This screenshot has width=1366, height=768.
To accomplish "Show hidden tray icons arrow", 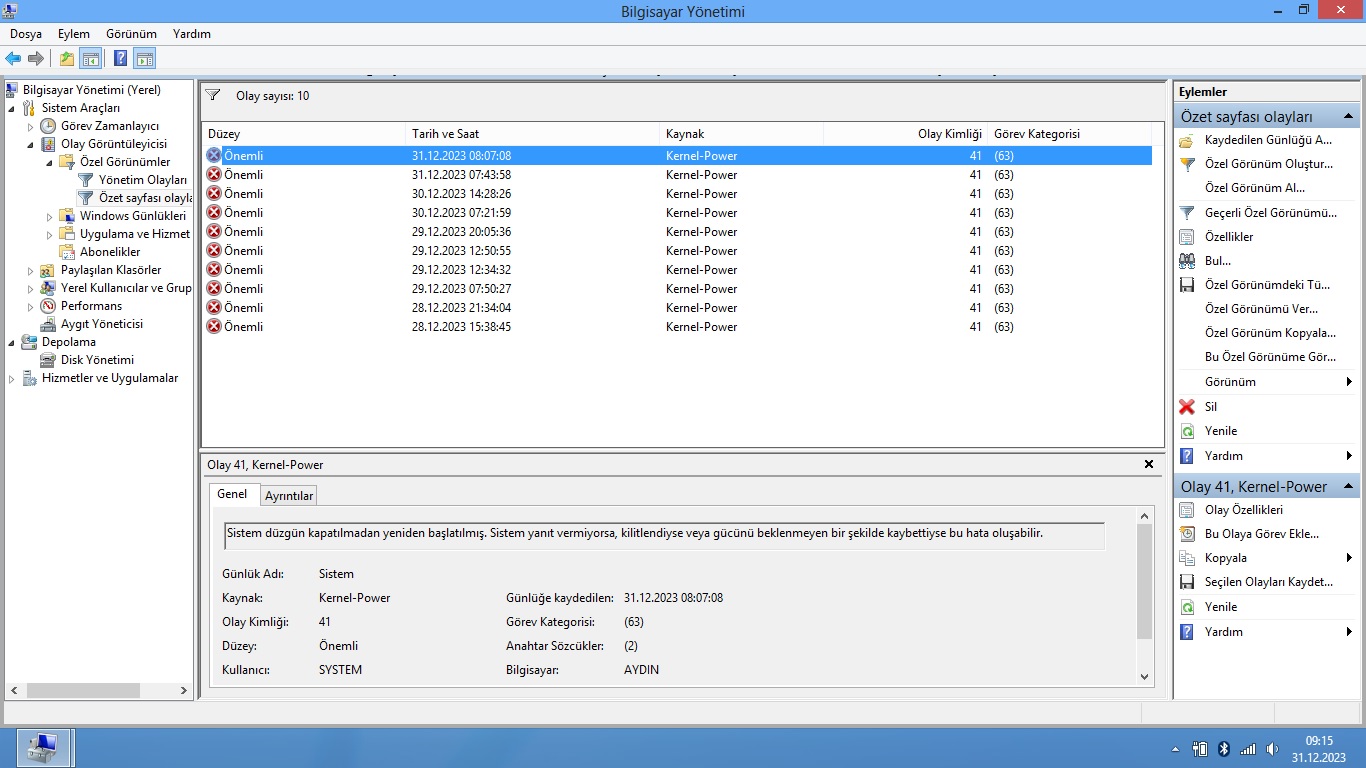I will pos(1176,749).
